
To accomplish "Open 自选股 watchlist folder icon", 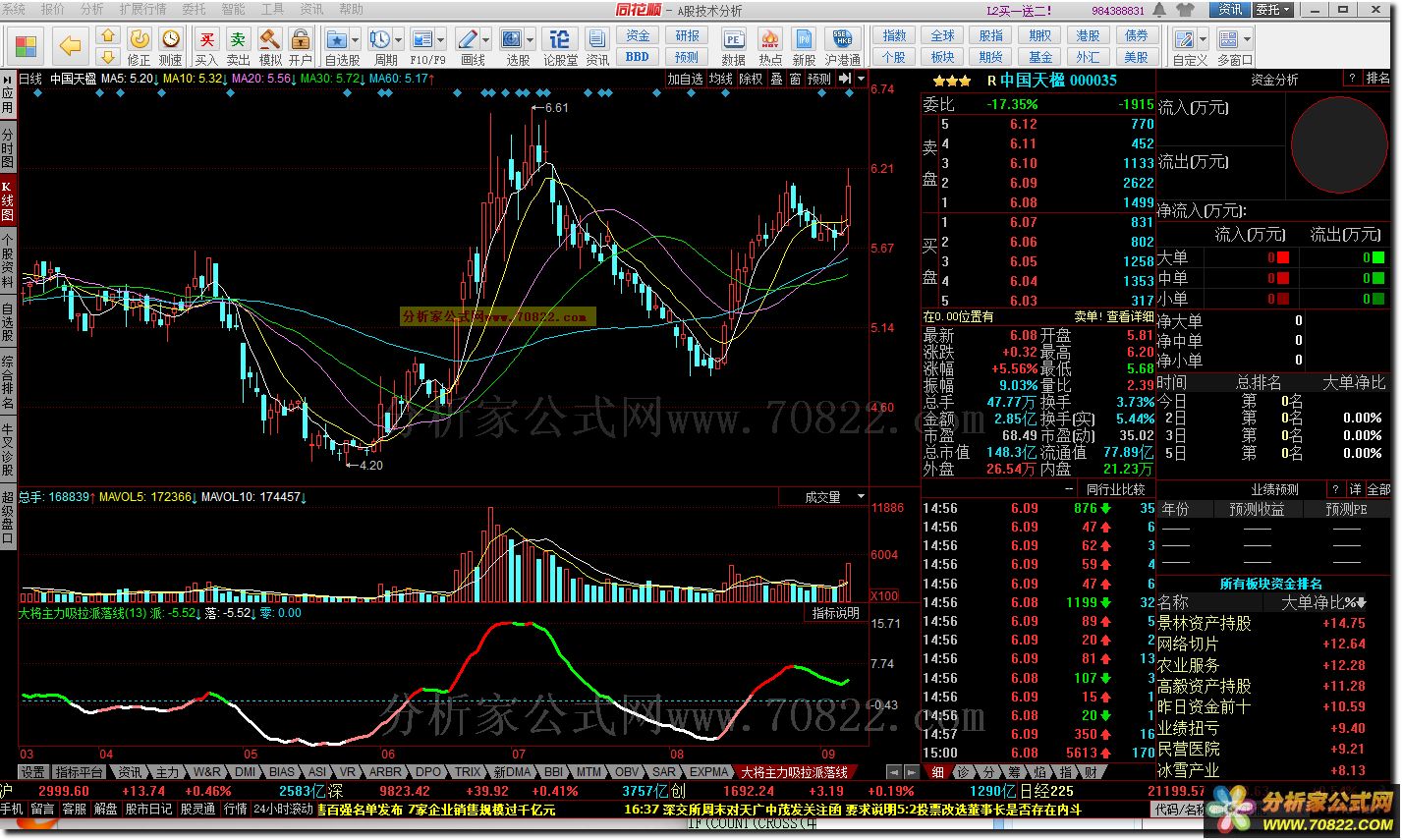I will pos(337,40).
